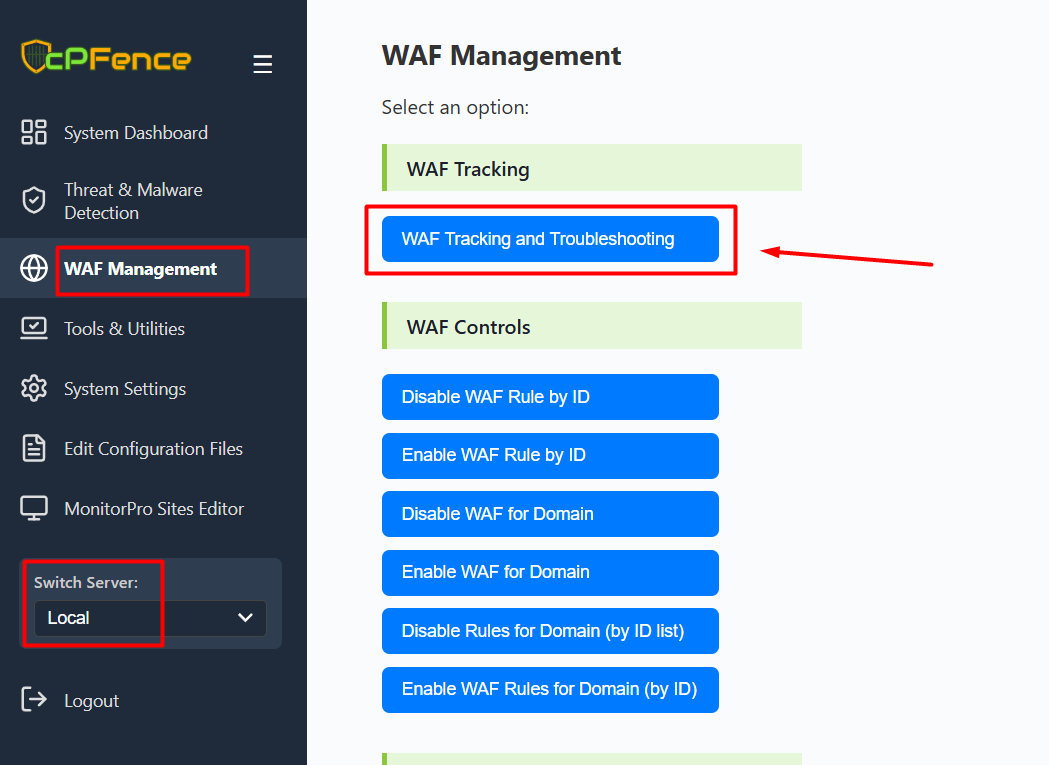The height and width of the screenshot is (765, 1049).
Task: Open the Switch Server dropdown
Action: click(150, 618)
